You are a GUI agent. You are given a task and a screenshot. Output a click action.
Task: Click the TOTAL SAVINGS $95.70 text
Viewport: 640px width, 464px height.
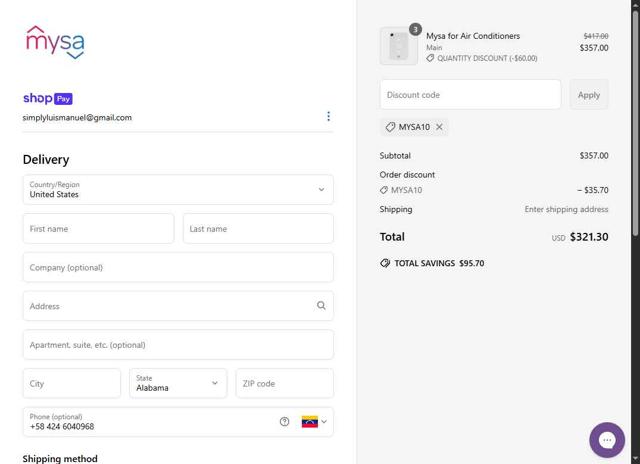439,263
